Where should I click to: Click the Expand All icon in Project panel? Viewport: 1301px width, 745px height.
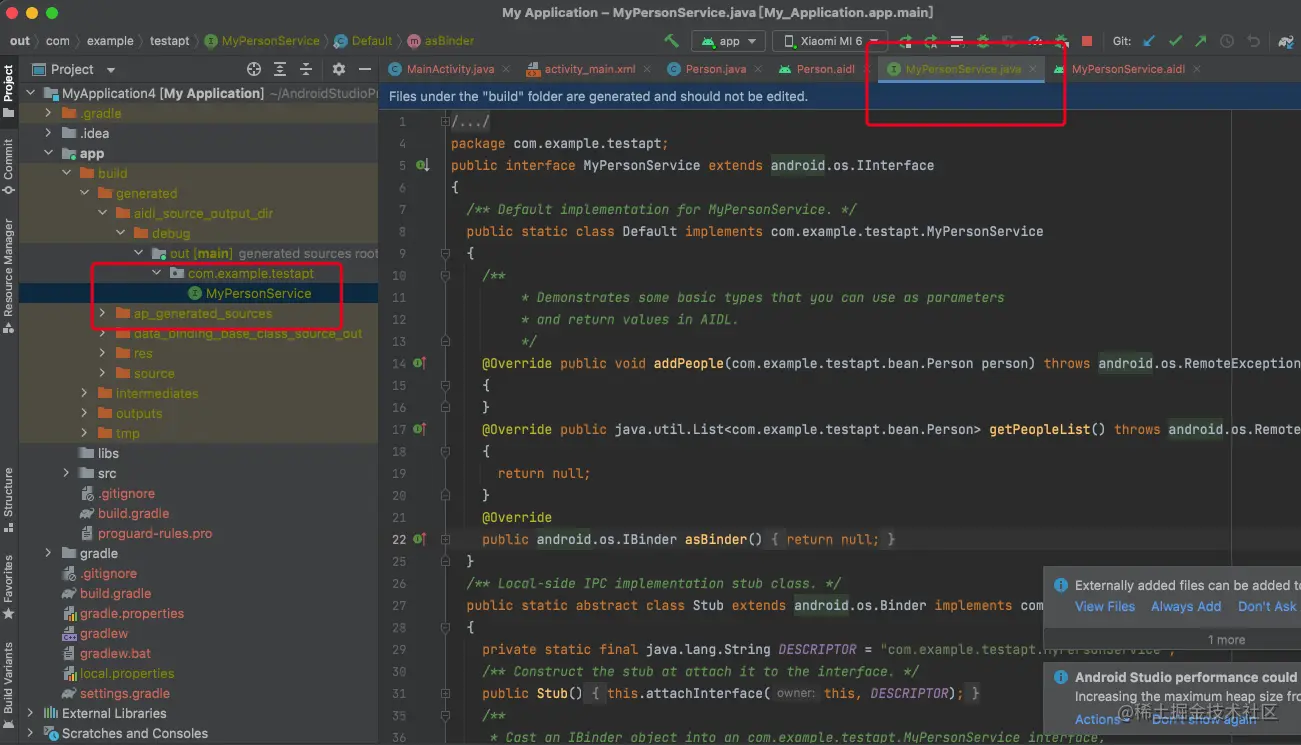coord(280,69)
